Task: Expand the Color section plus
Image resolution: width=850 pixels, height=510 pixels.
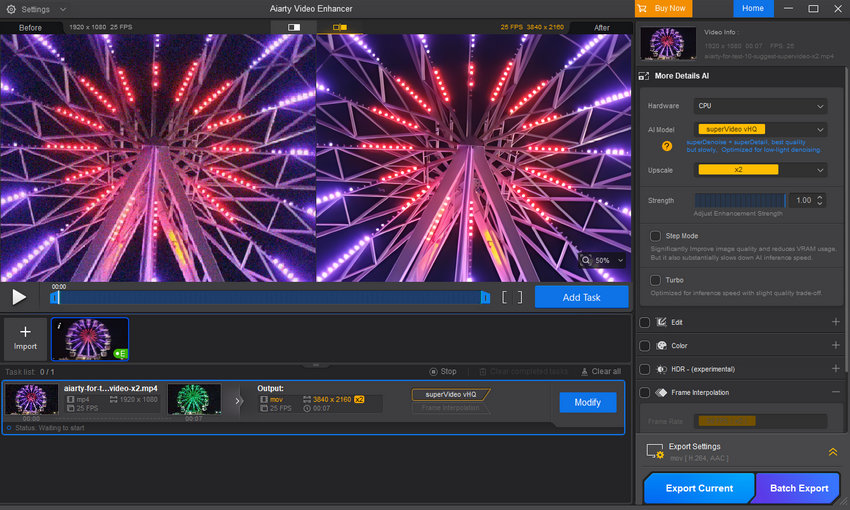Action: point(835,345)
